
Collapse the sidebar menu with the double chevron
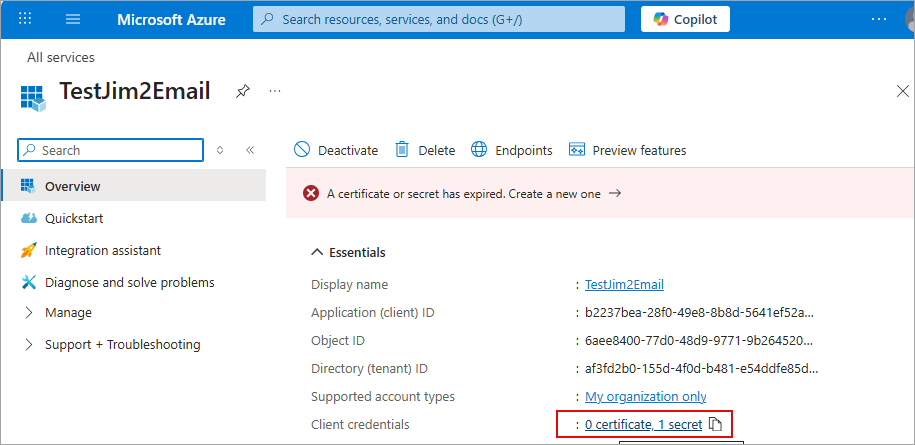click(250, 150)
